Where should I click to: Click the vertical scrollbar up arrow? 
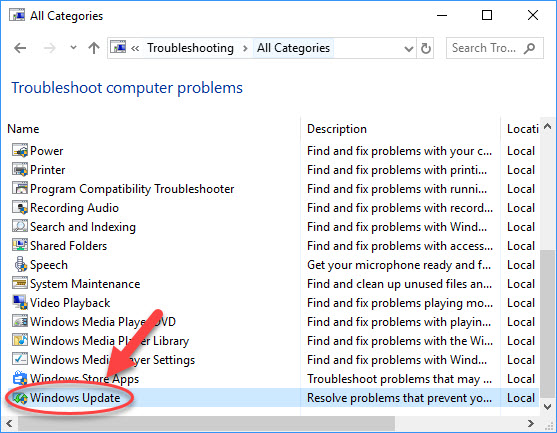pyautogui.click(x=547, y=126)
